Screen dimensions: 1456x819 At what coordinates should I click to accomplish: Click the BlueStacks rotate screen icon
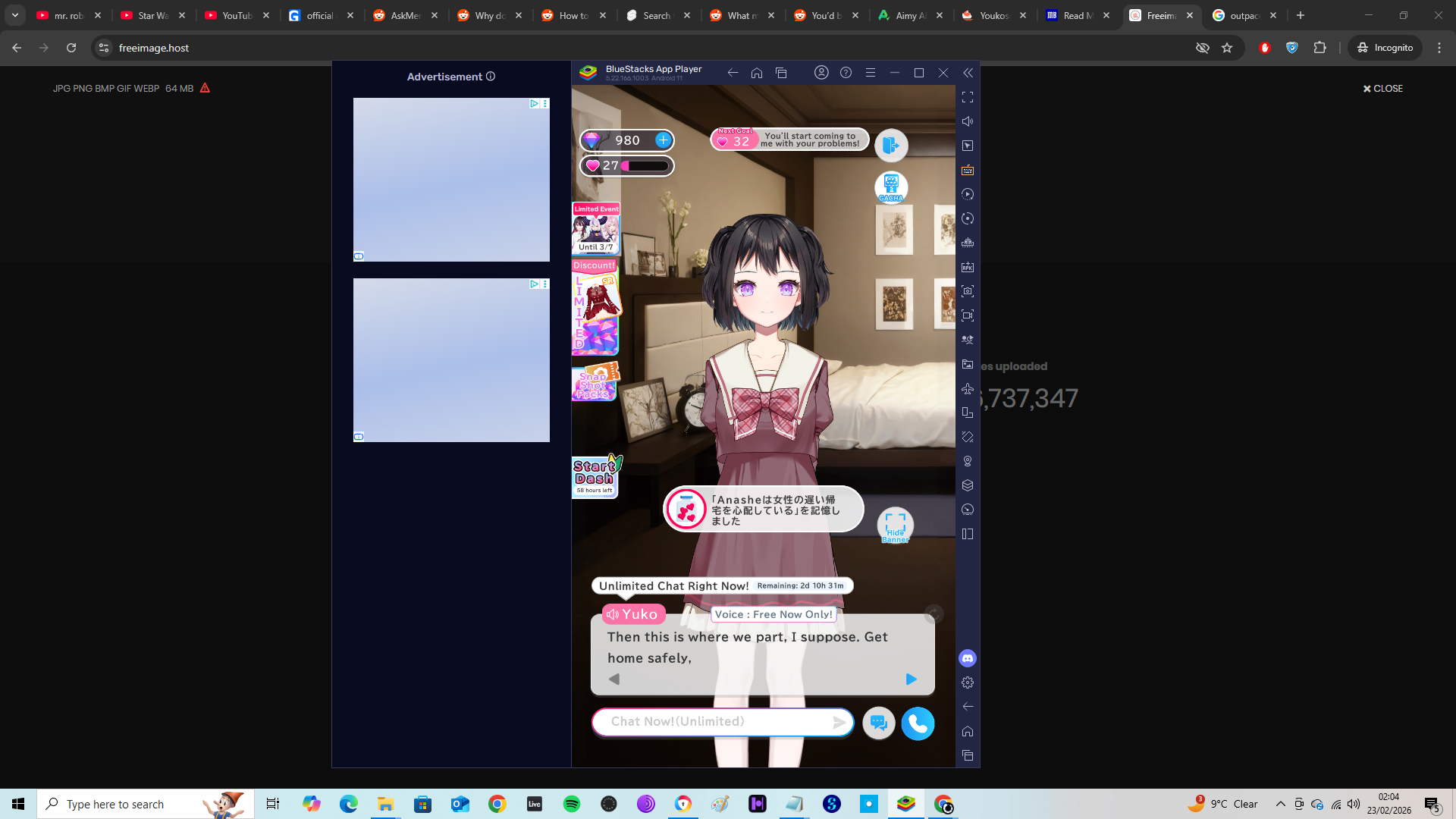pyautogui.click(x=968, y=413)
